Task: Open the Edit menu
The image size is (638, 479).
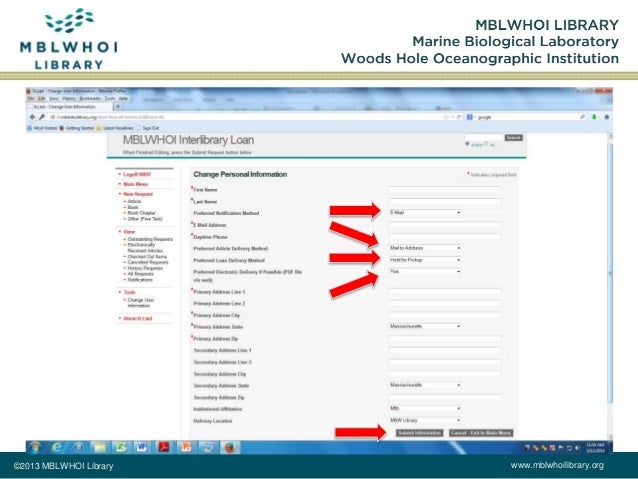Action: coord(42,98)
